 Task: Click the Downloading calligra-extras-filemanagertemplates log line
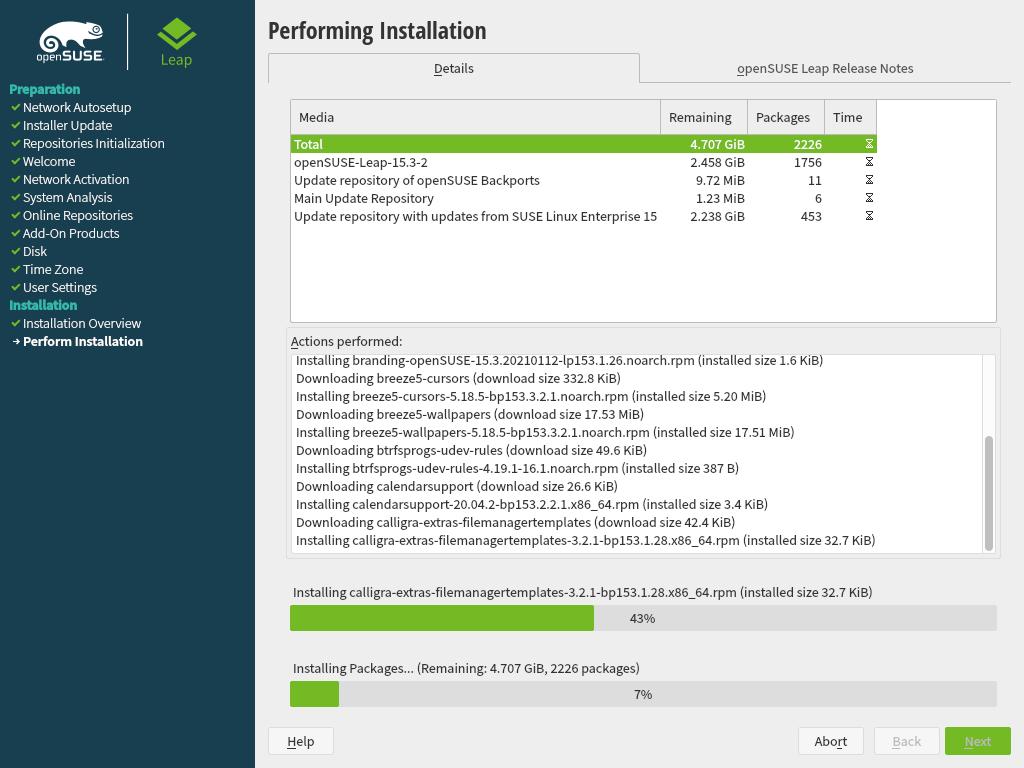[x=515, y=522]
